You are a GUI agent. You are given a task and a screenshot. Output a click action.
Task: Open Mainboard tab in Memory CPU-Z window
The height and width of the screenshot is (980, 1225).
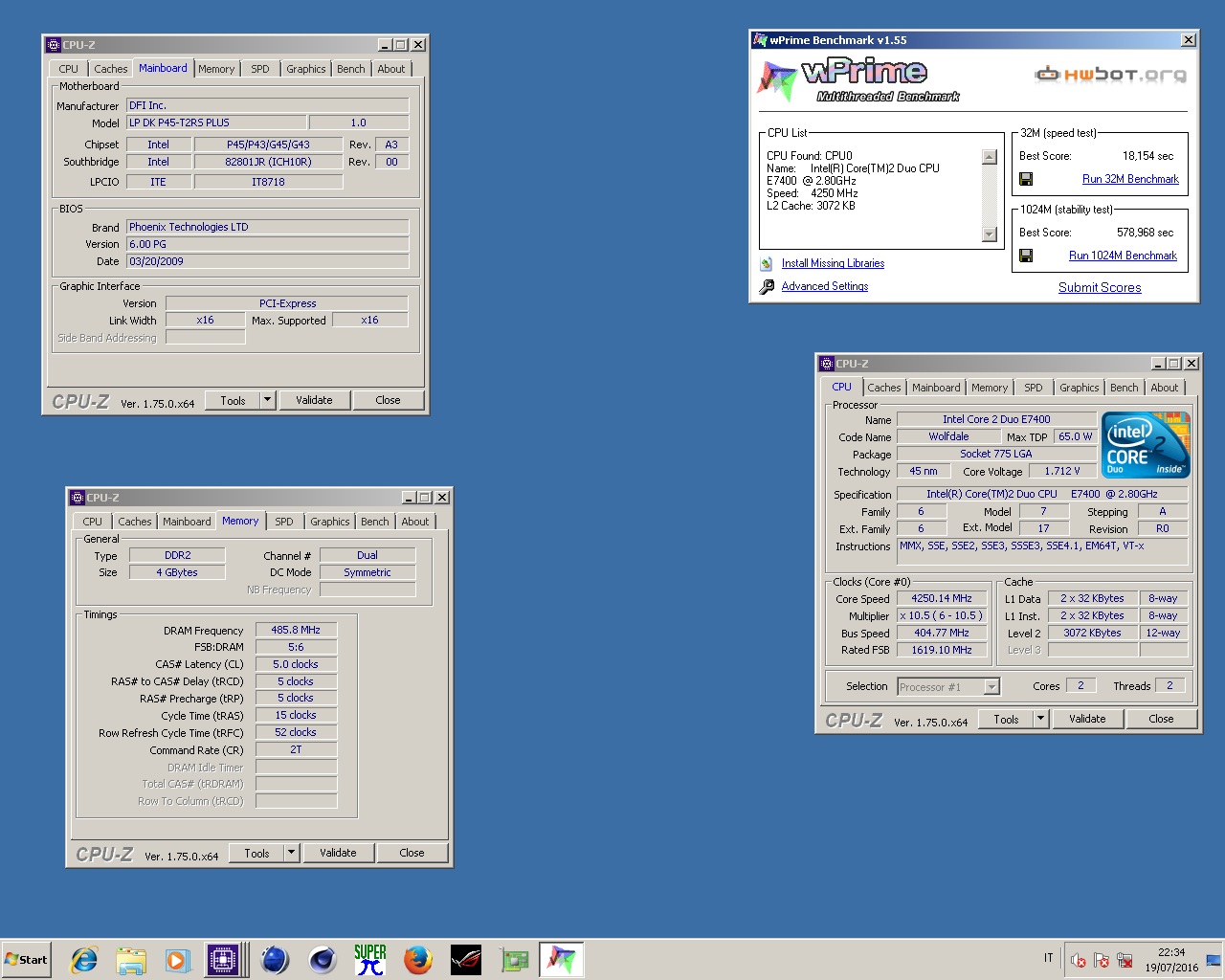click(187, 522)
